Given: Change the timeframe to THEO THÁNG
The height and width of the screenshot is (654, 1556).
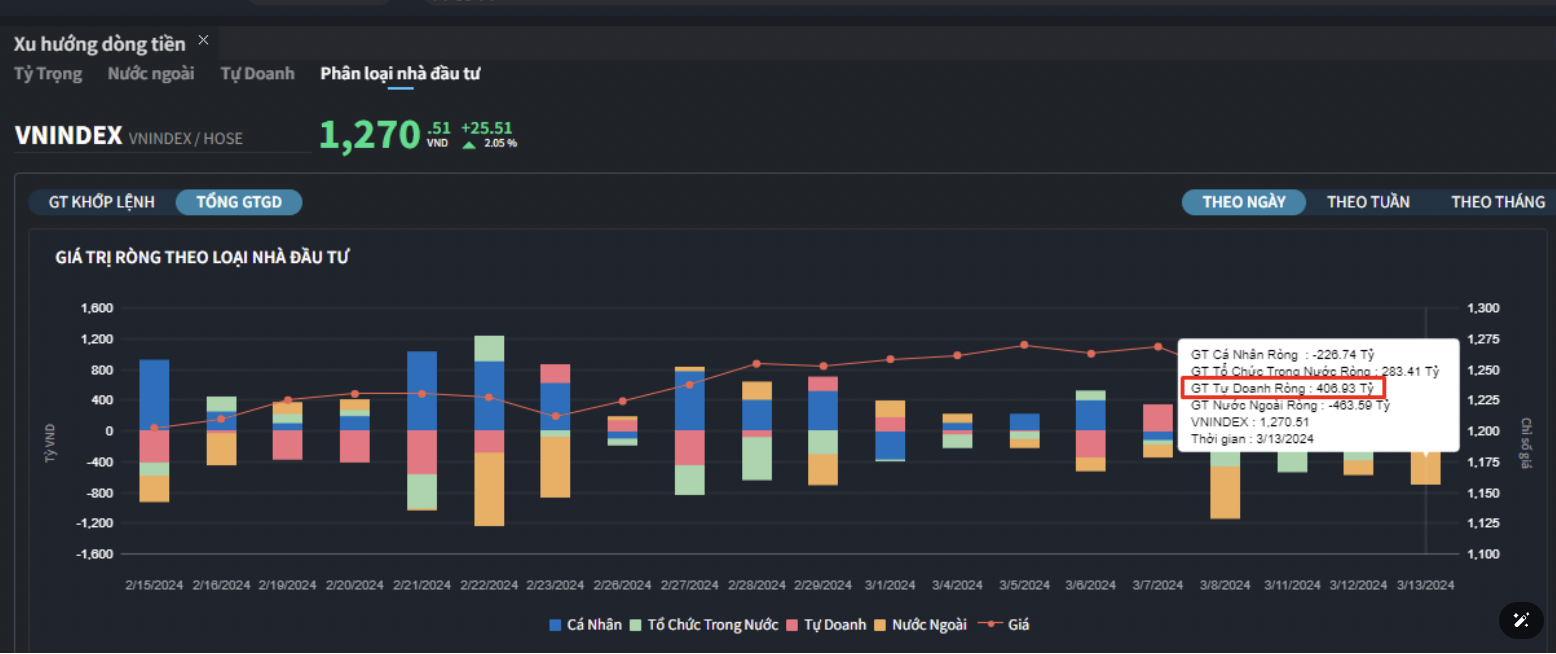Looking at the screenshot, I should click(x=1497, y=202).
